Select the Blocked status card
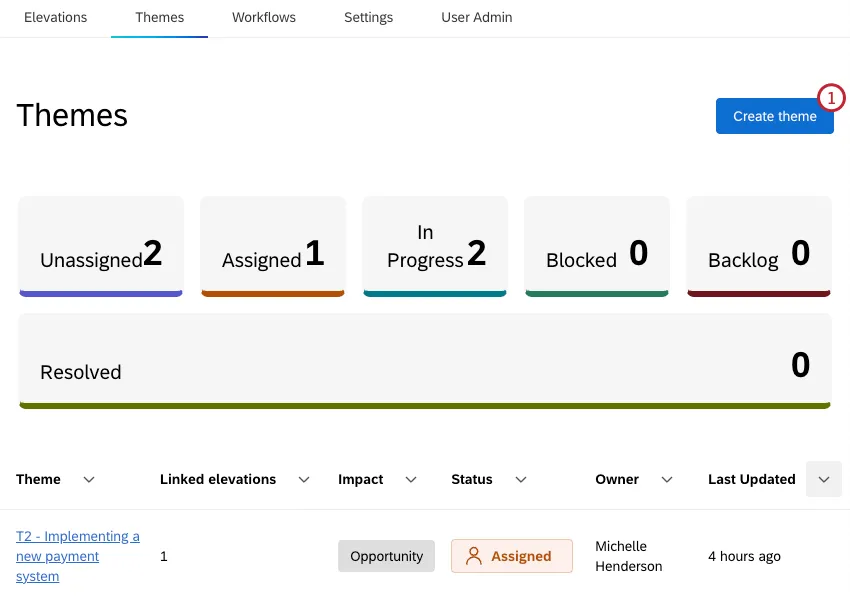 click(x=596, y=246)
